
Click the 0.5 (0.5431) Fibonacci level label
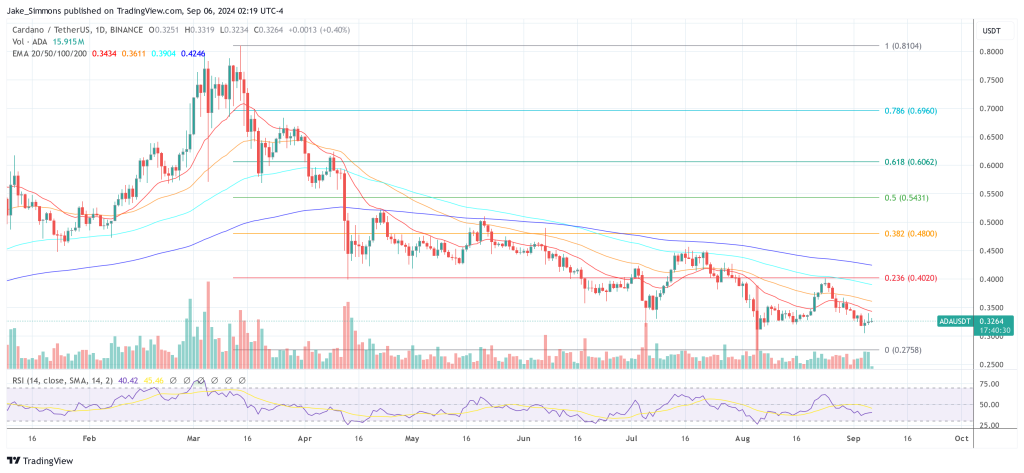pos(910,197)
